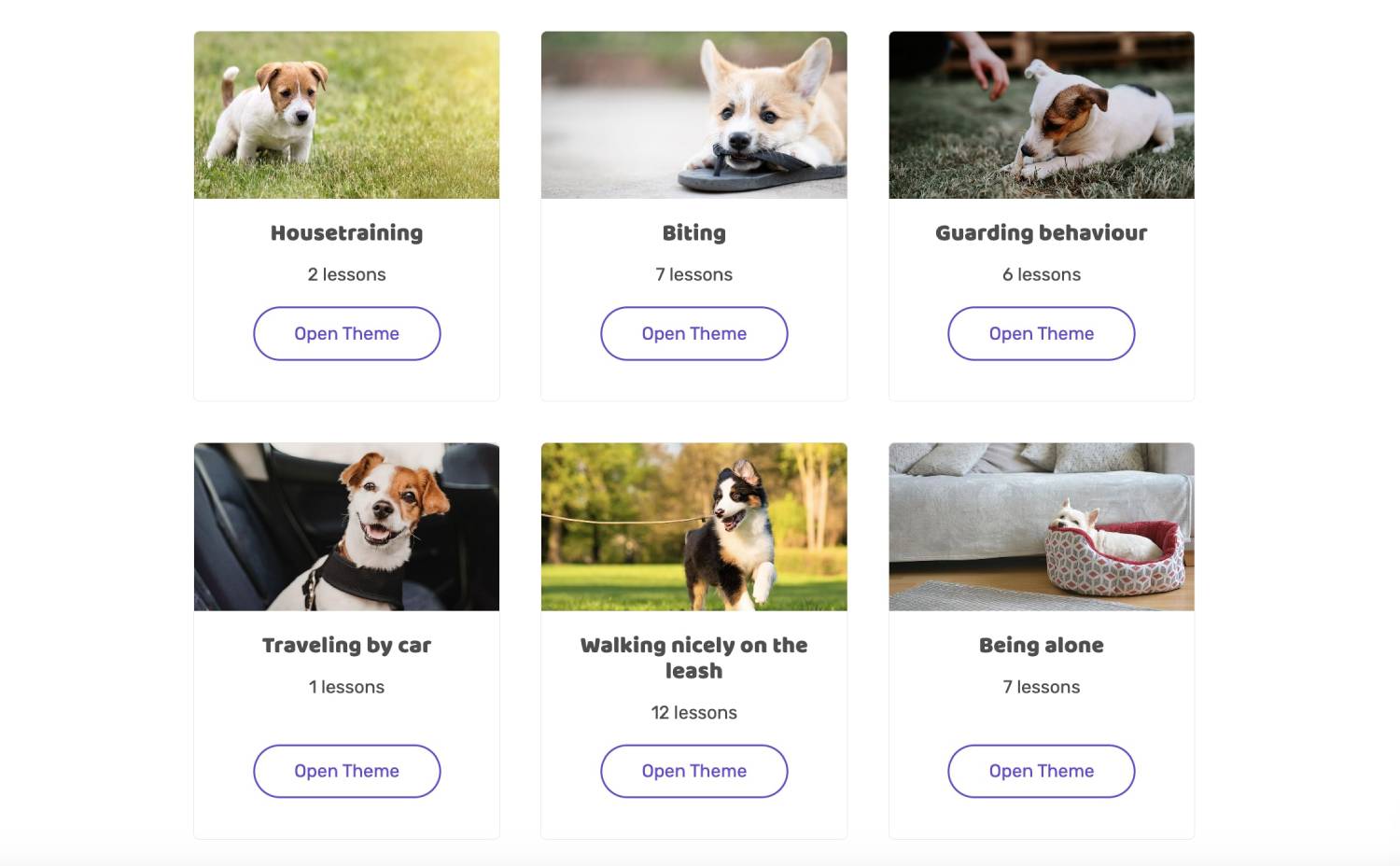Select Open Theme under Being alone
The height and width of the screenshot is (866, 1400).
pos(1041,771)
